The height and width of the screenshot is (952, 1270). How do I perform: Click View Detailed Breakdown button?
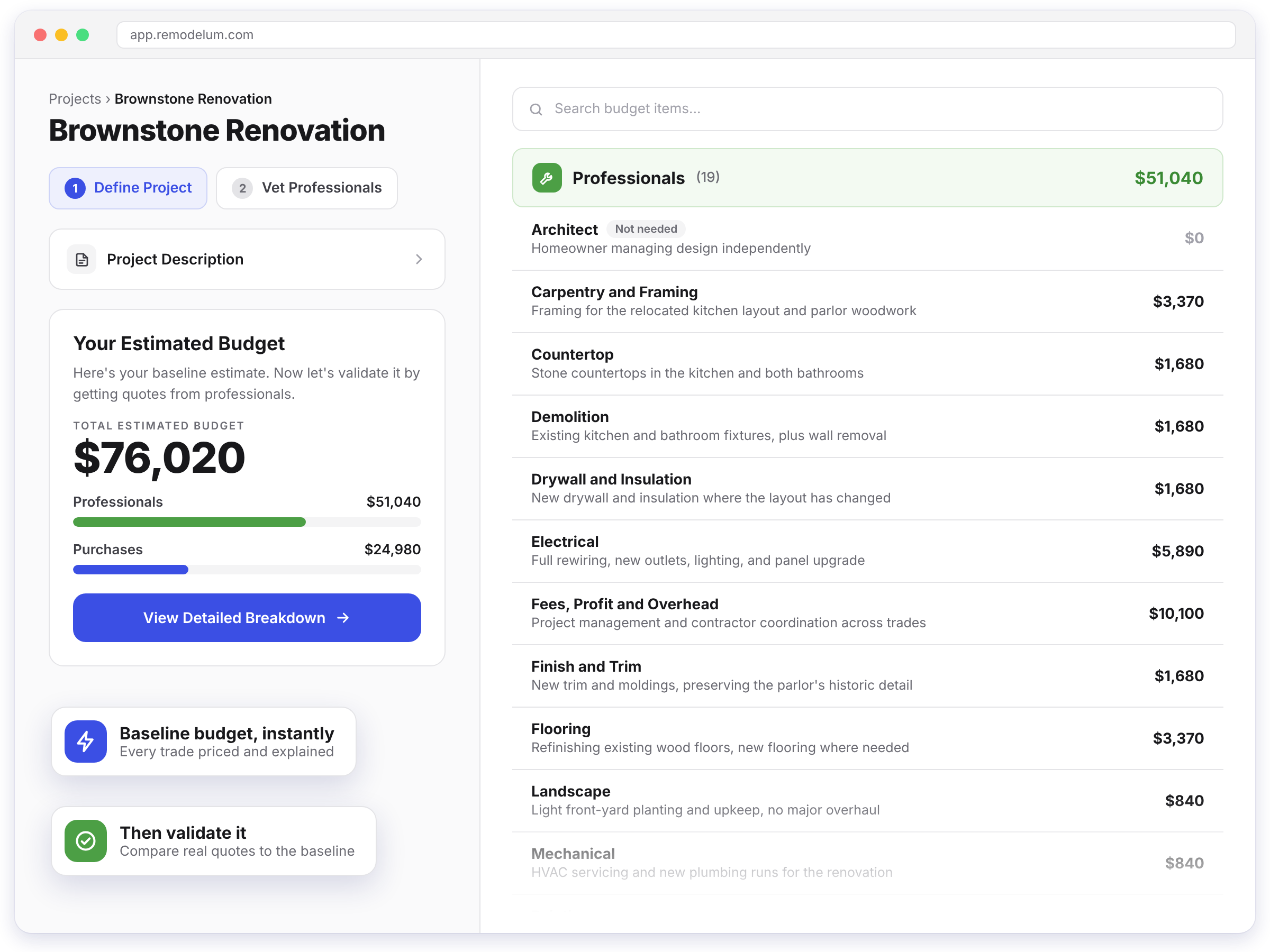(247, 617)
